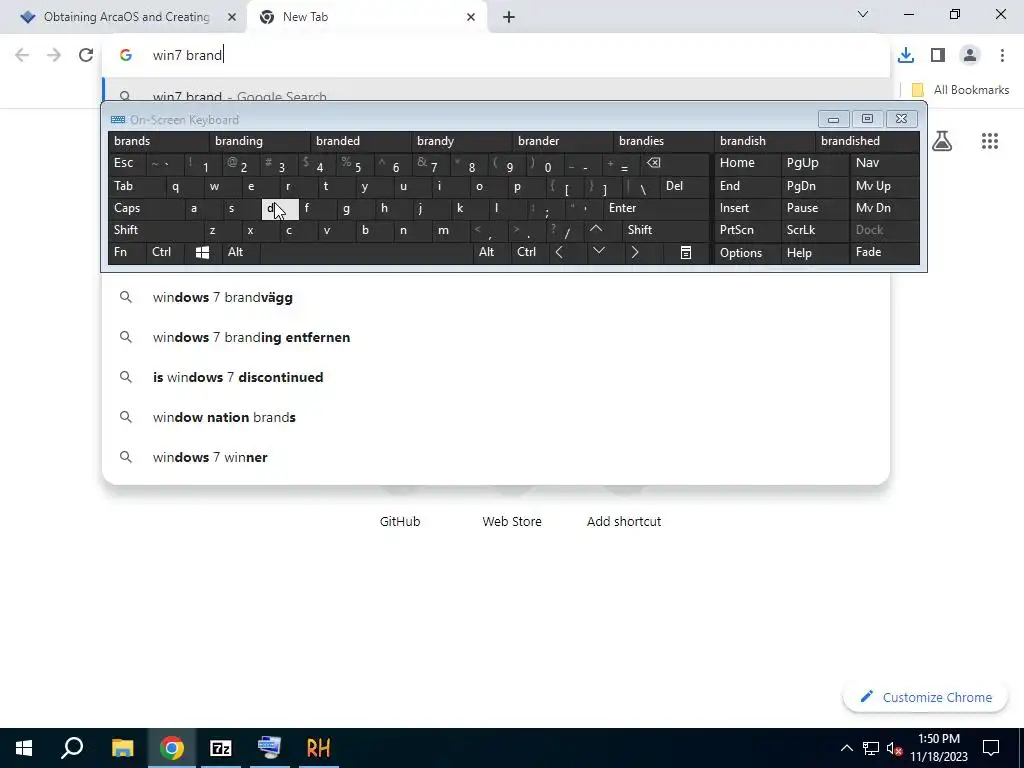Open notification center icon
This screenshot has width=1024, height=768.
(991, 748)
